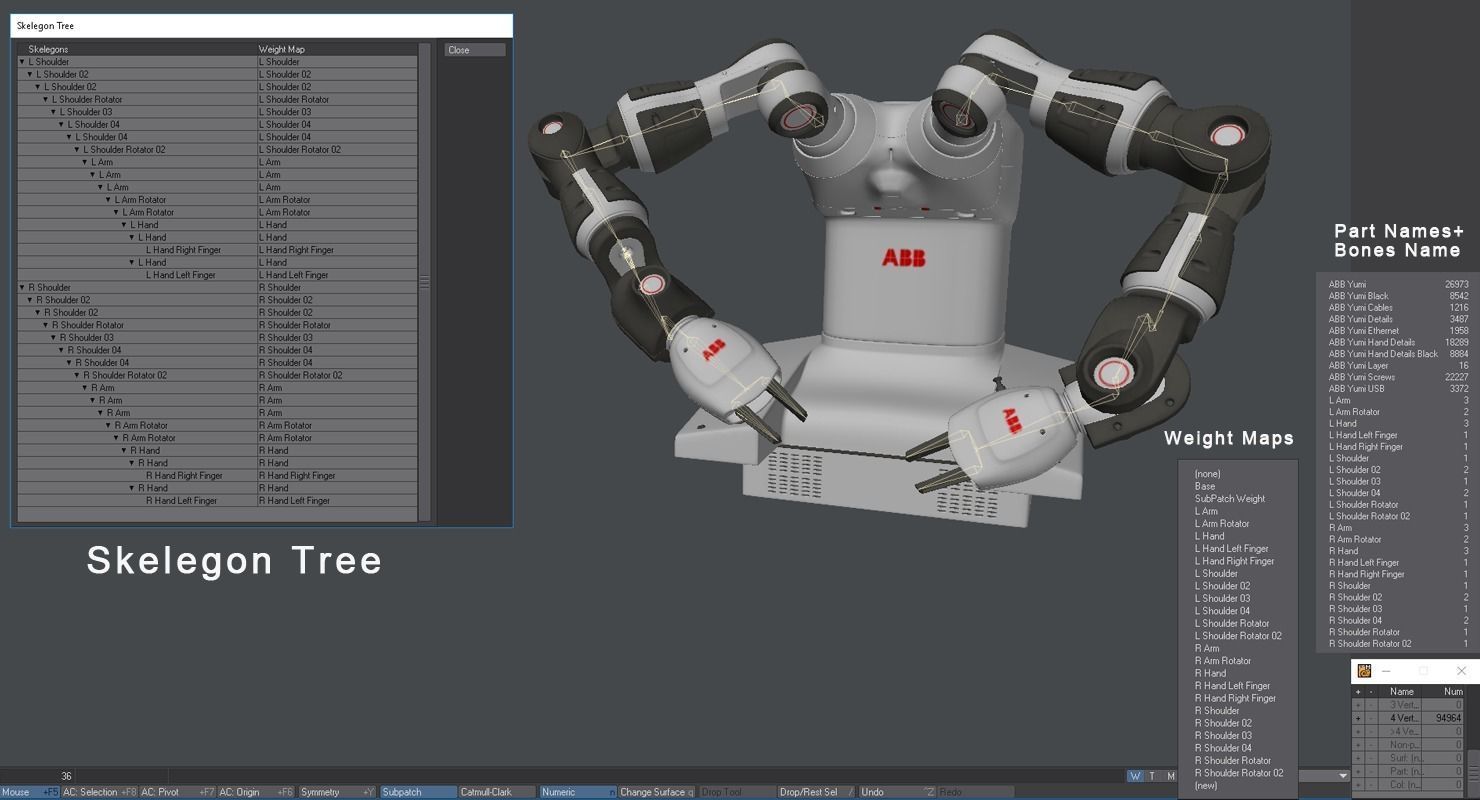Screen dimensions: 1480x800
Task: Select ABB Yumi Hand Details Black part
Action: point(1398,354)
